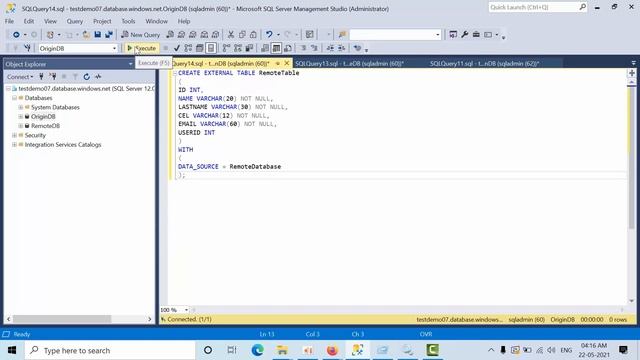640x360 pixels.
Task: Collapse the testdemo07 server node
Action: [x=8, y=89]
